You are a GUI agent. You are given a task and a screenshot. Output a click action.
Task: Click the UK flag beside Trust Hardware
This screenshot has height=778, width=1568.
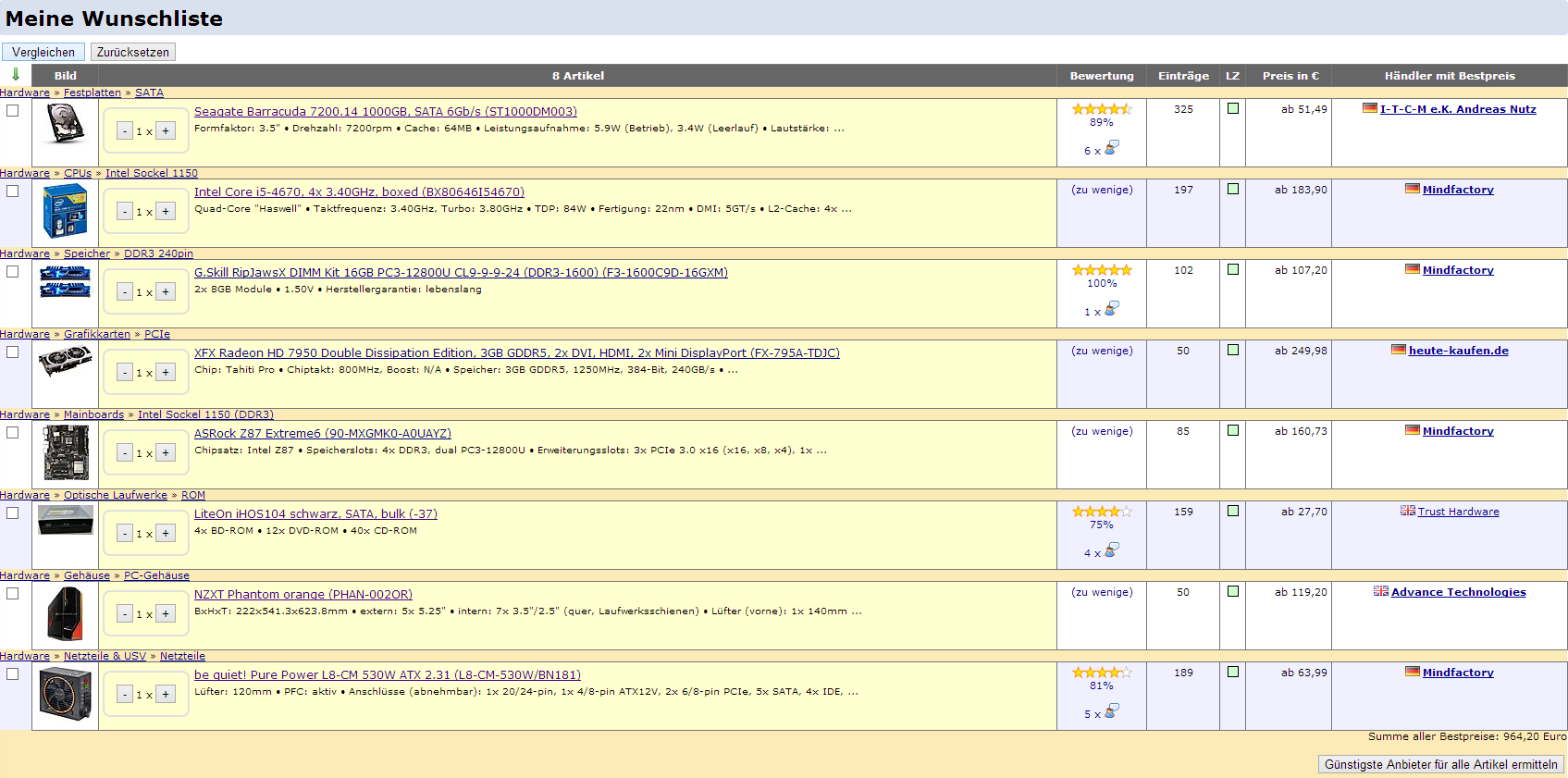pyautogui.click(x=1408, y=511)
